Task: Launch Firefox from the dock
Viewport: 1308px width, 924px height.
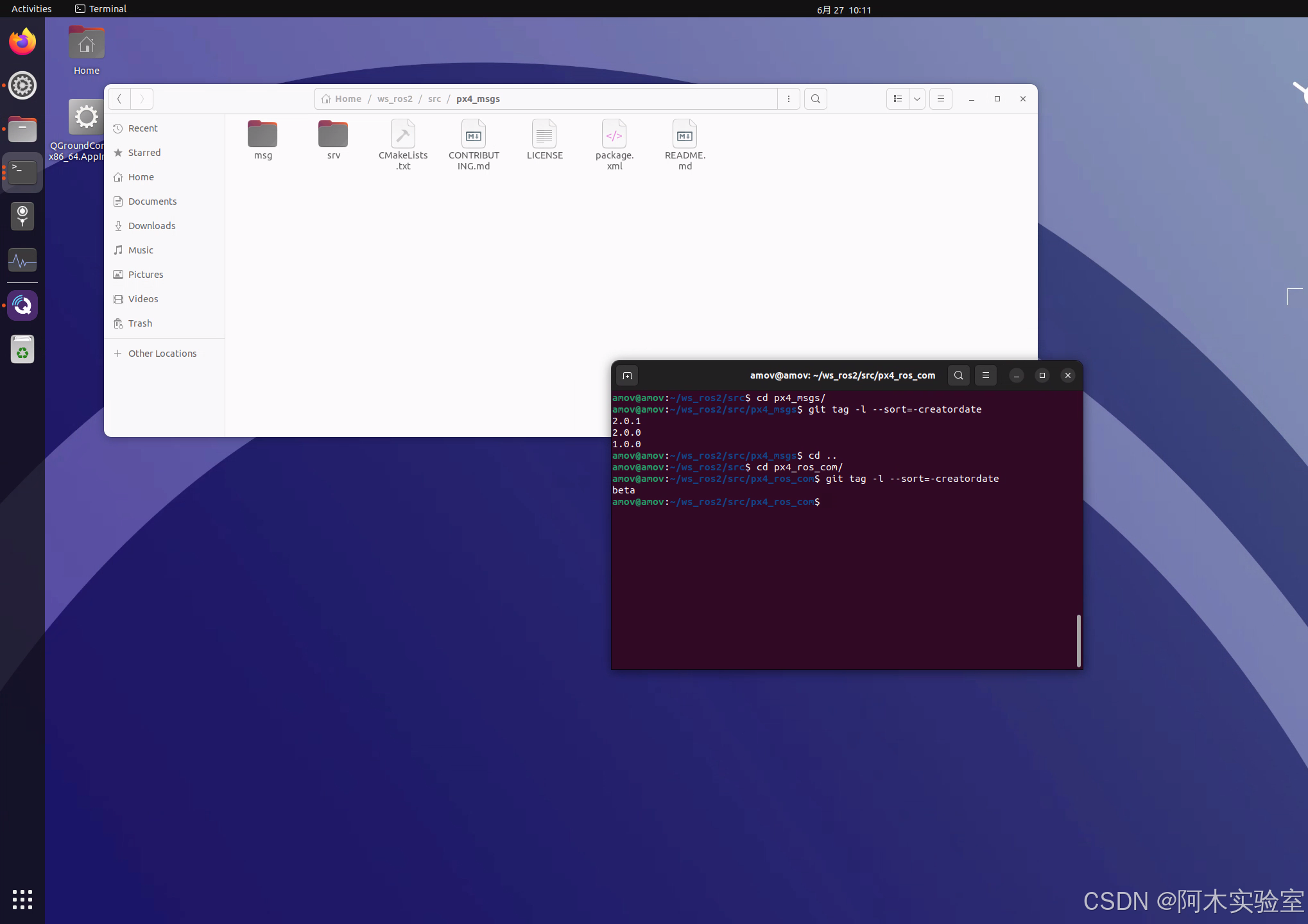Action: (22, 42)
